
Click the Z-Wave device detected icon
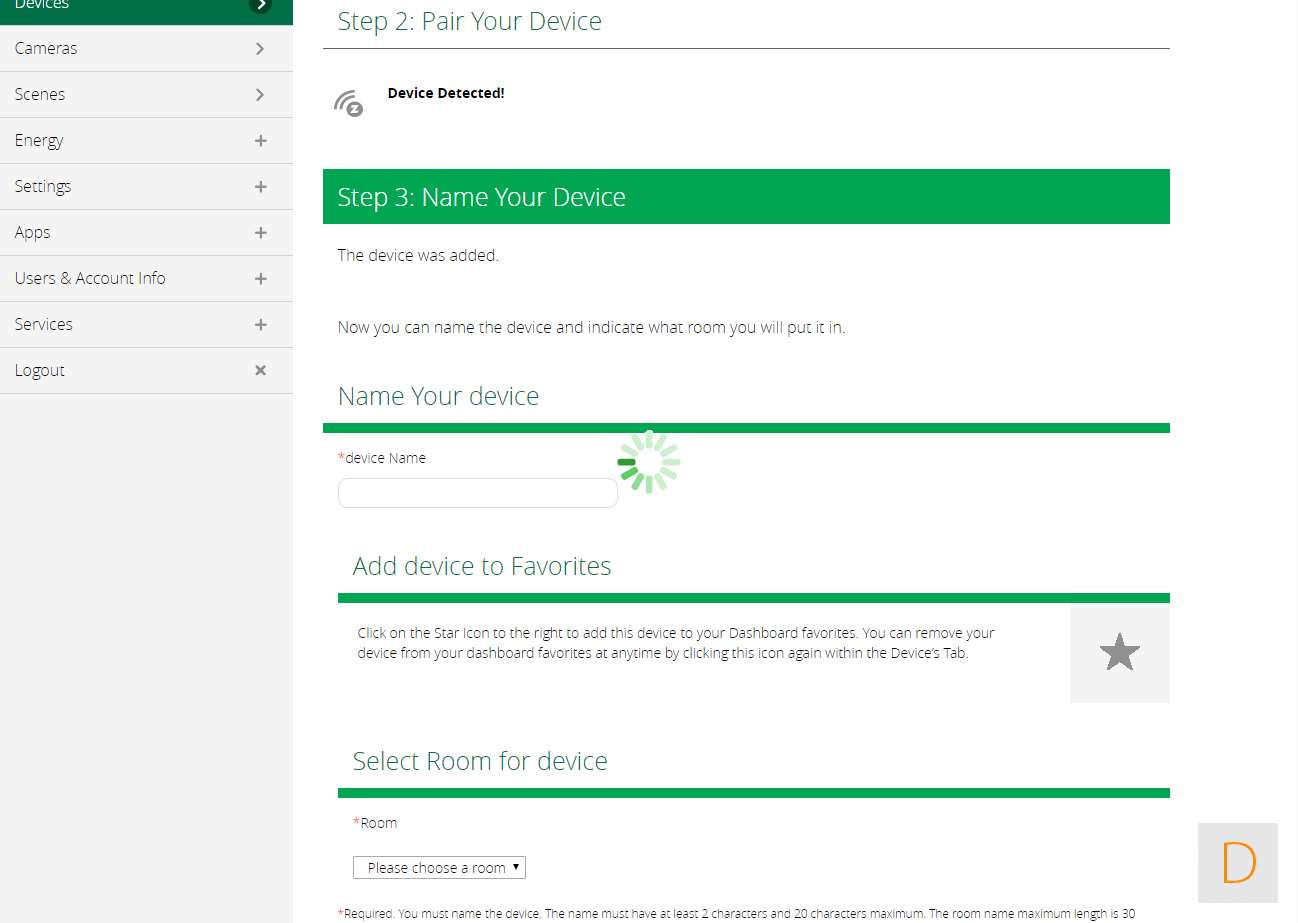tap(348, 103)
